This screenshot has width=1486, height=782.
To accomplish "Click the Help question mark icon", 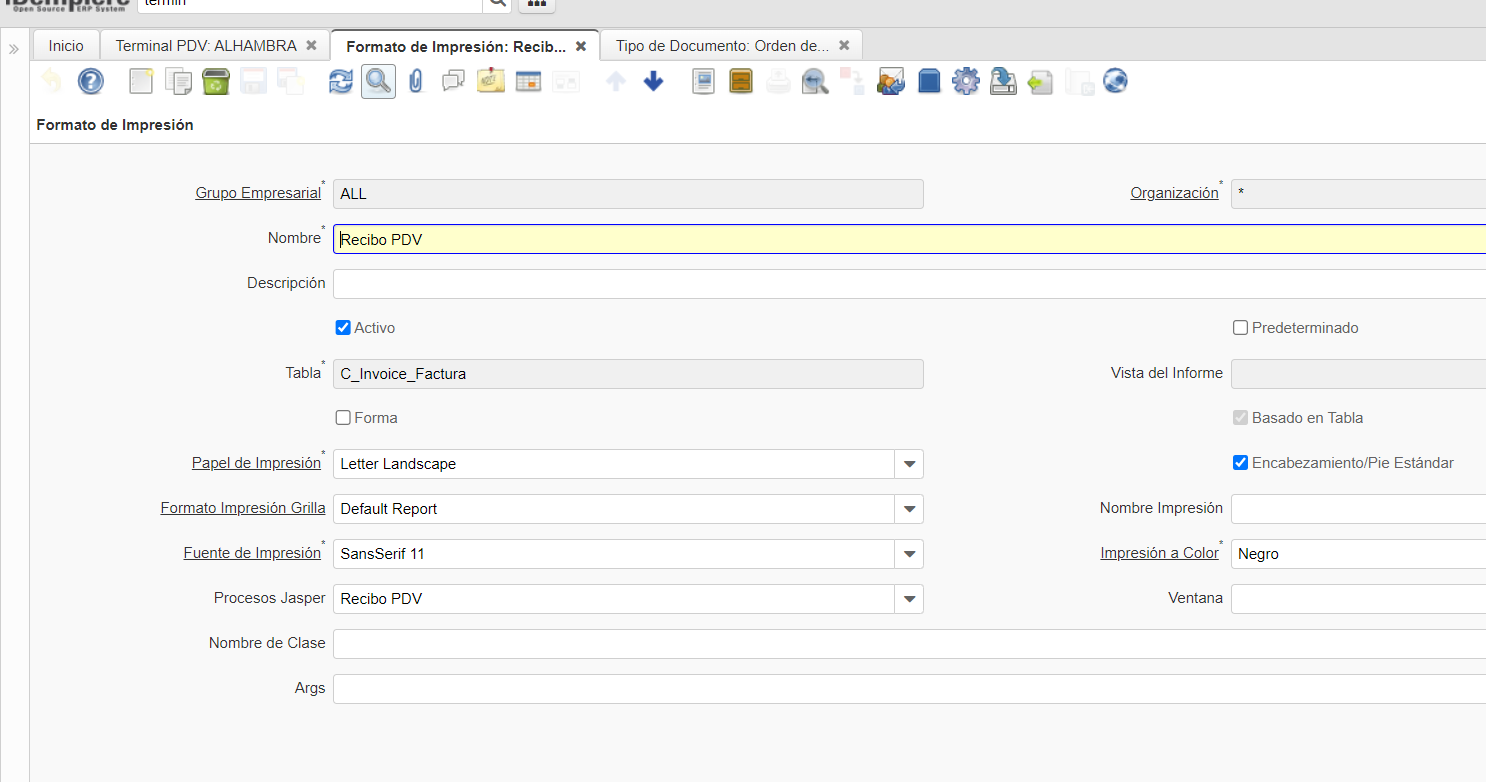I will 91,81.
